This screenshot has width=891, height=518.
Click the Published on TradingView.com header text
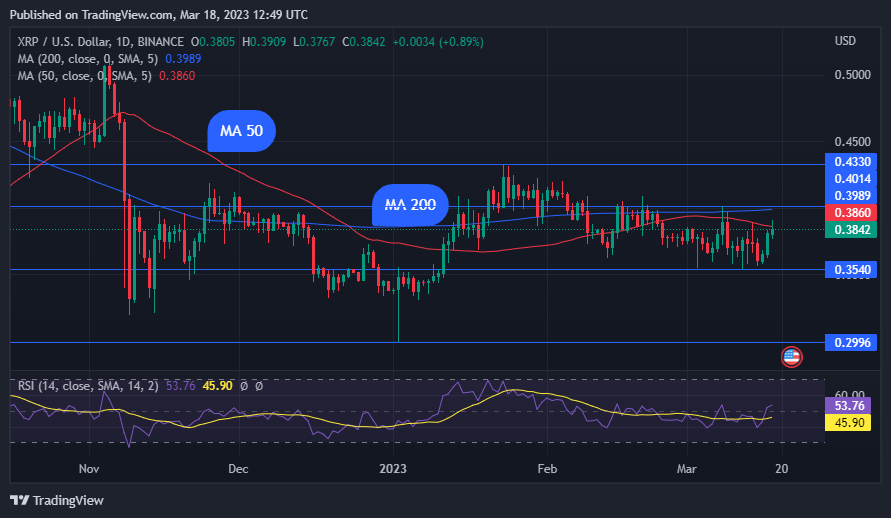click(159, 15)
